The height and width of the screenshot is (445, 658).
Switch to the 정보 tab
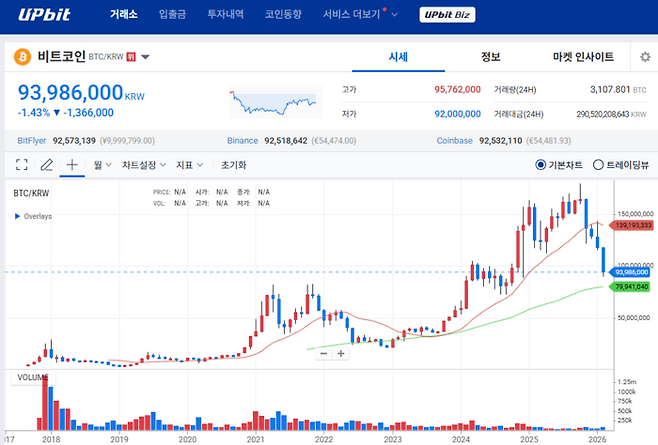click(x=490, y=57)
